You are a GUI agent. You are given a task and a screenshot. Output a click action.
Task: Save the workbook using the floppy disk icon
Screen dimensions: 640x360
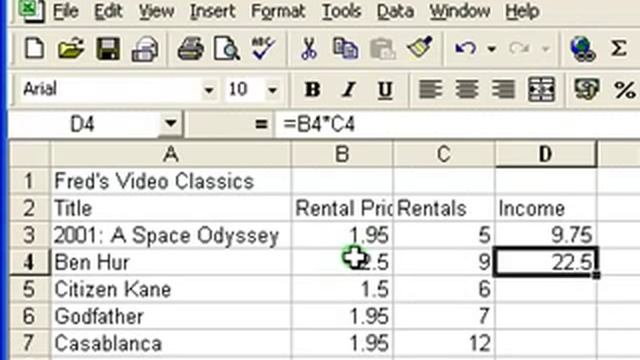point(108,49)
